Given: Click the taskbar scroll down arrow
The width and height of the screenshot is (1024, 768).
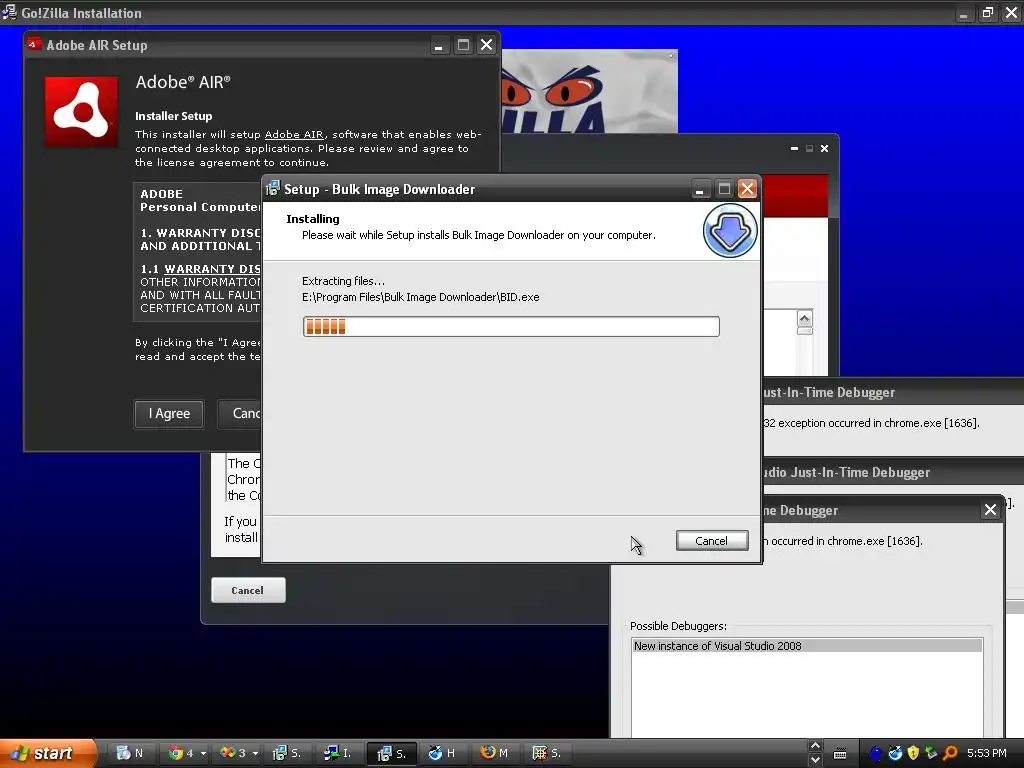Looking at the screenshot, I should coord(815,760).
